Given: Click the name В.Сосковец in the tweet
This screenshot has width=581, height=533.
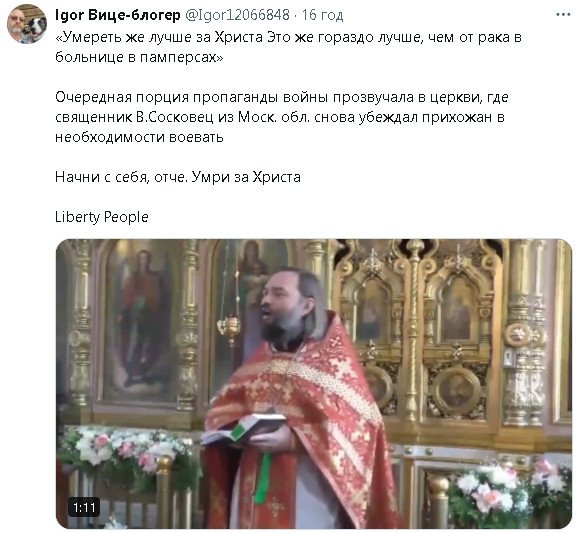Looking at the screenshot, I should point(175,117).
